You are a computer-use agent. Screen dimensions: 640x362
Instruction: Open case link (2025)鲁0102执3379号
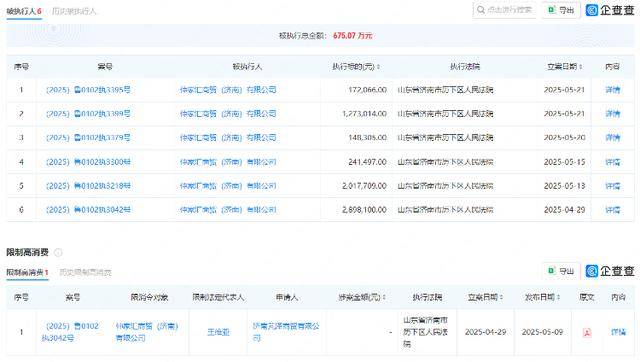pyautogui.click(x=88, y=138)
